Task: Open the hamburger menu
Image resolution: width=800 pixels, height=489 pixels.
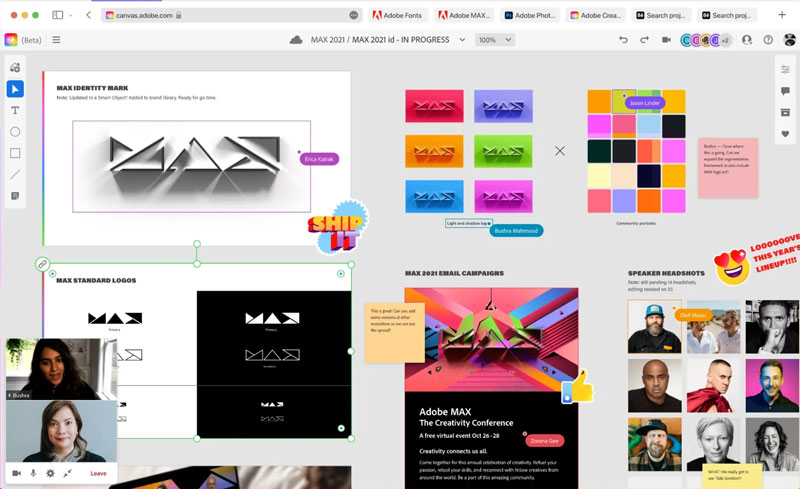Action: 56,40
